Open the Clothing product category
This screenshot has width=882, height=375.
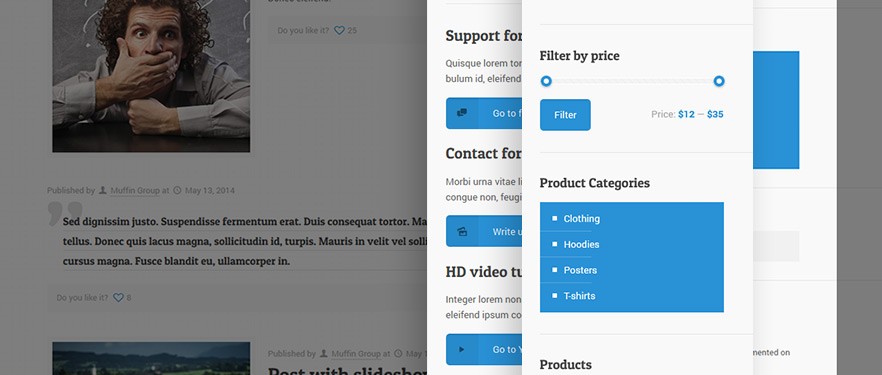pos(582,219)
